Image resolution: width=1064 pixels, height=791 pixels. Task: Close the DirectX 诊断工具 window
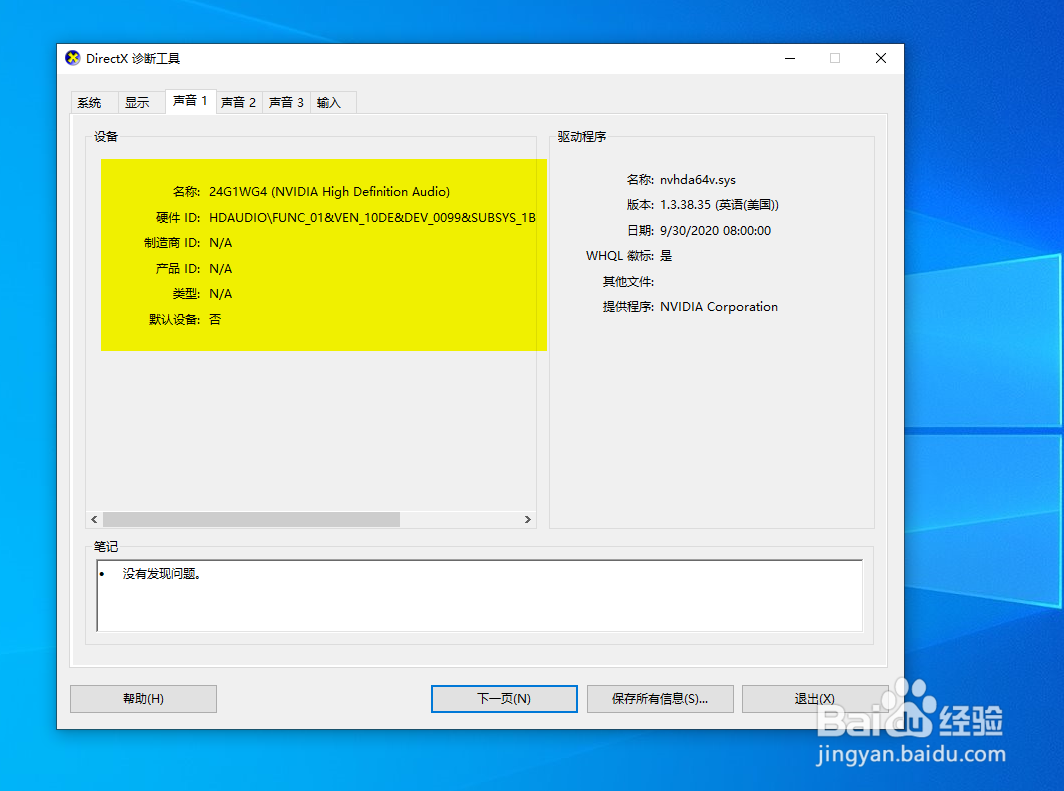[881, 58]
